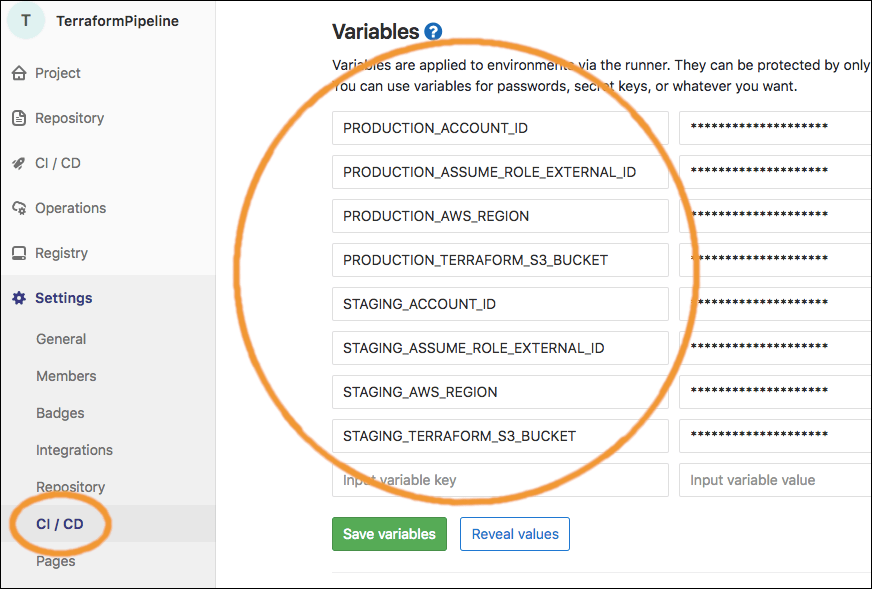Open the Pages settings section
Viewport: 872px width, 589px height.
[x=55, y=560]
